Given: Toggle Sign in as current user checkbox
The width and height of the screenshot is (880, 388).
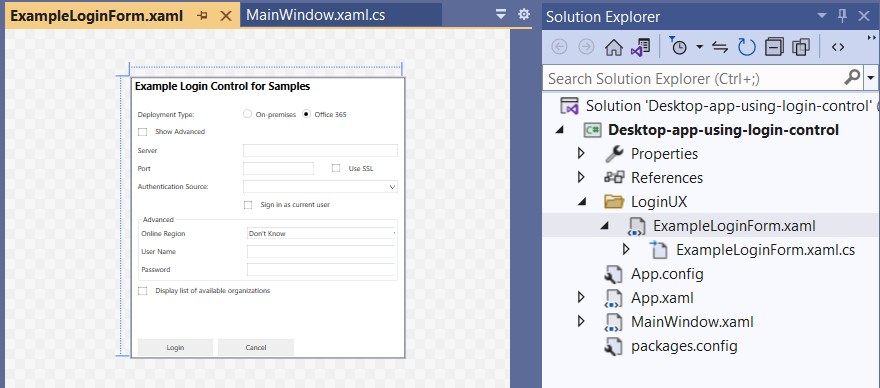Looking at the screenshot, I should pos(248,205).
